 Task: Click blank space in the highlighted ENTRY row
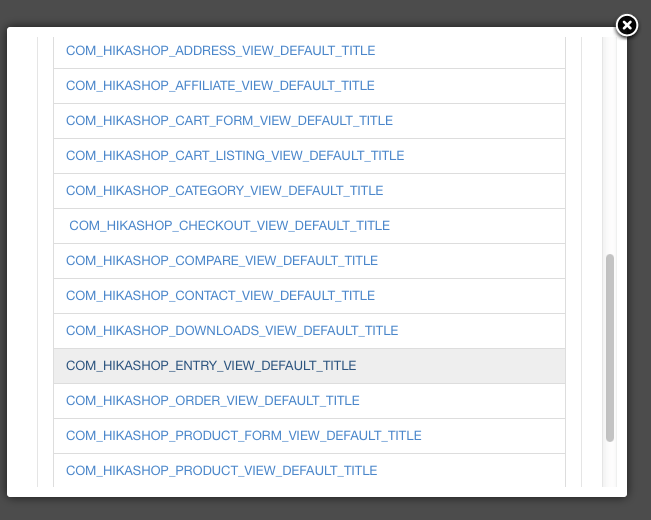(x=460, y=366)
